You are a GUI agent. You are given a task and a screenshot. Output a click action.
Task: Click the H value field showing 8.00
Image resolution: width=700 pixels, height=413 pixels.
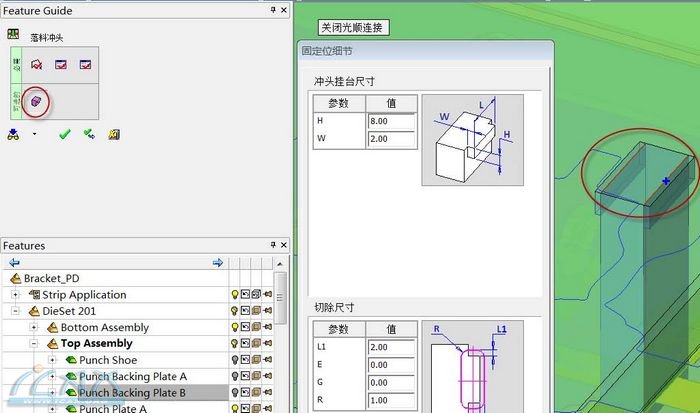coord(390,121)
